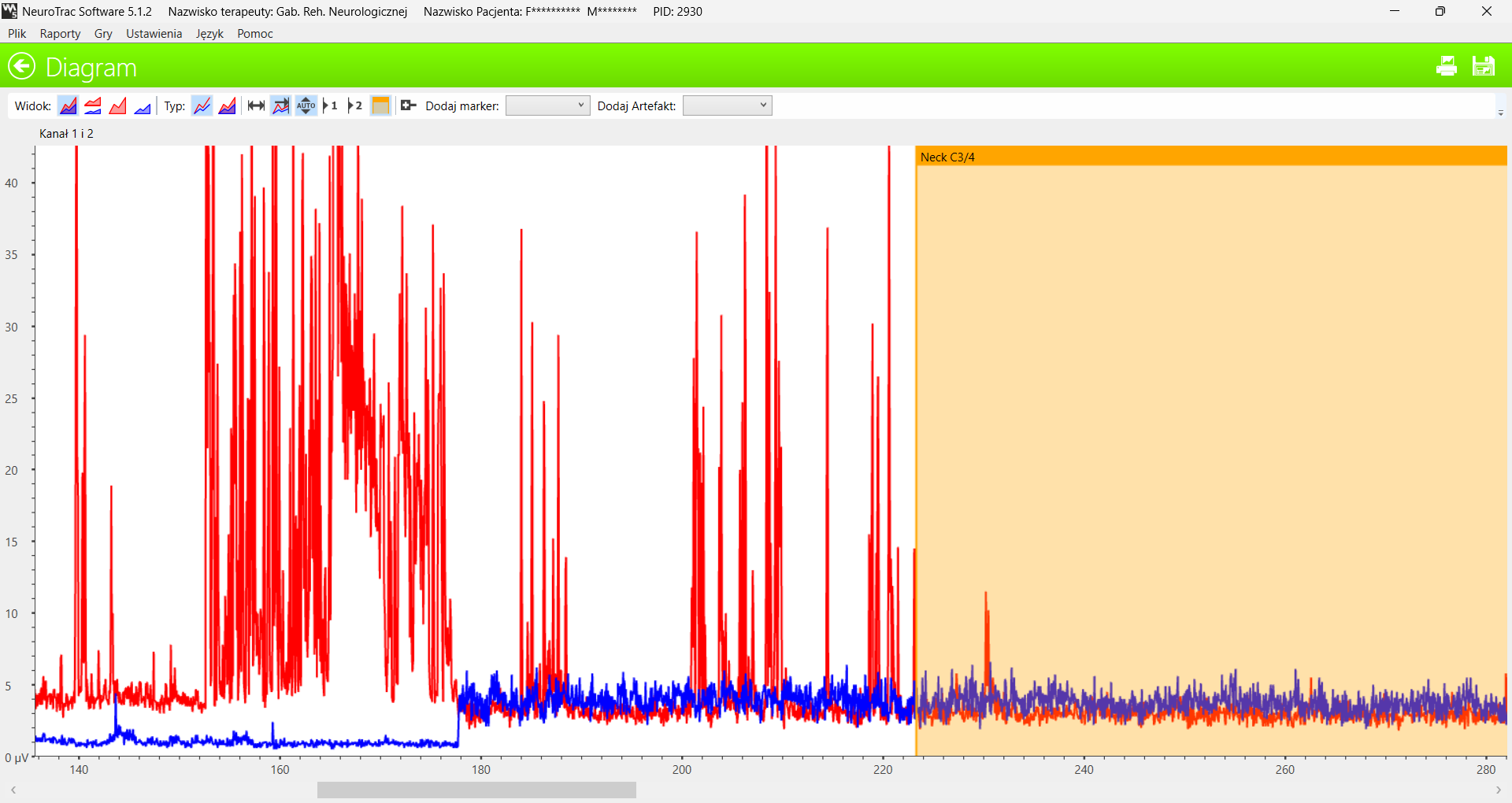1512x803 pixels.
Task: Toggle the AUTO vertical scale button
Action: 306,106
